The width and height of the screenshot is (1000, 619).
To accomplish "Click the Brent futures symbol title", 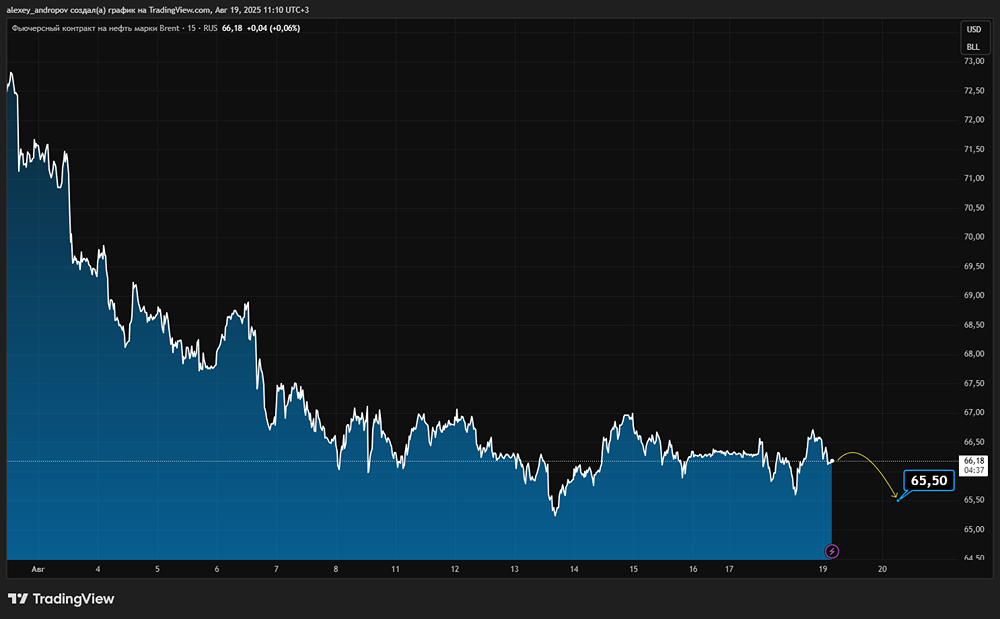I will (95, 28).
